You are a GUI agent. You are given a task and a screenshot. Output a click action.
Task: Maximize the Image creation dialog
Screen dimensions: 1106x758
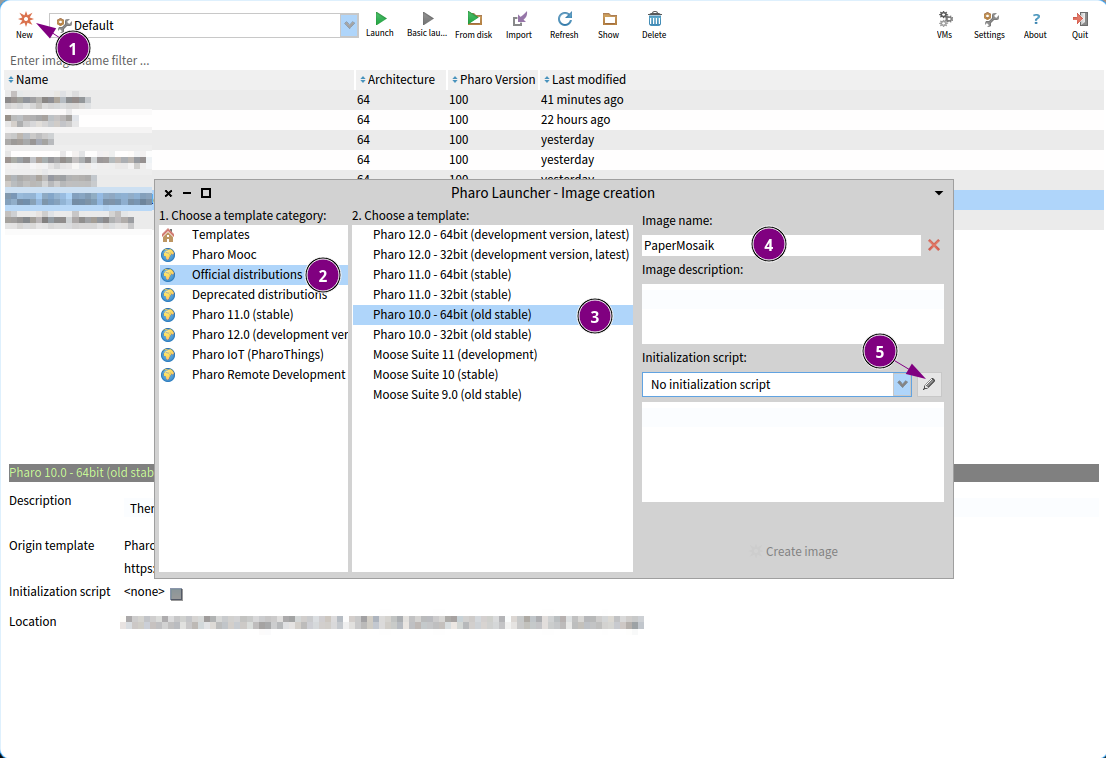(x=206, y=193)
